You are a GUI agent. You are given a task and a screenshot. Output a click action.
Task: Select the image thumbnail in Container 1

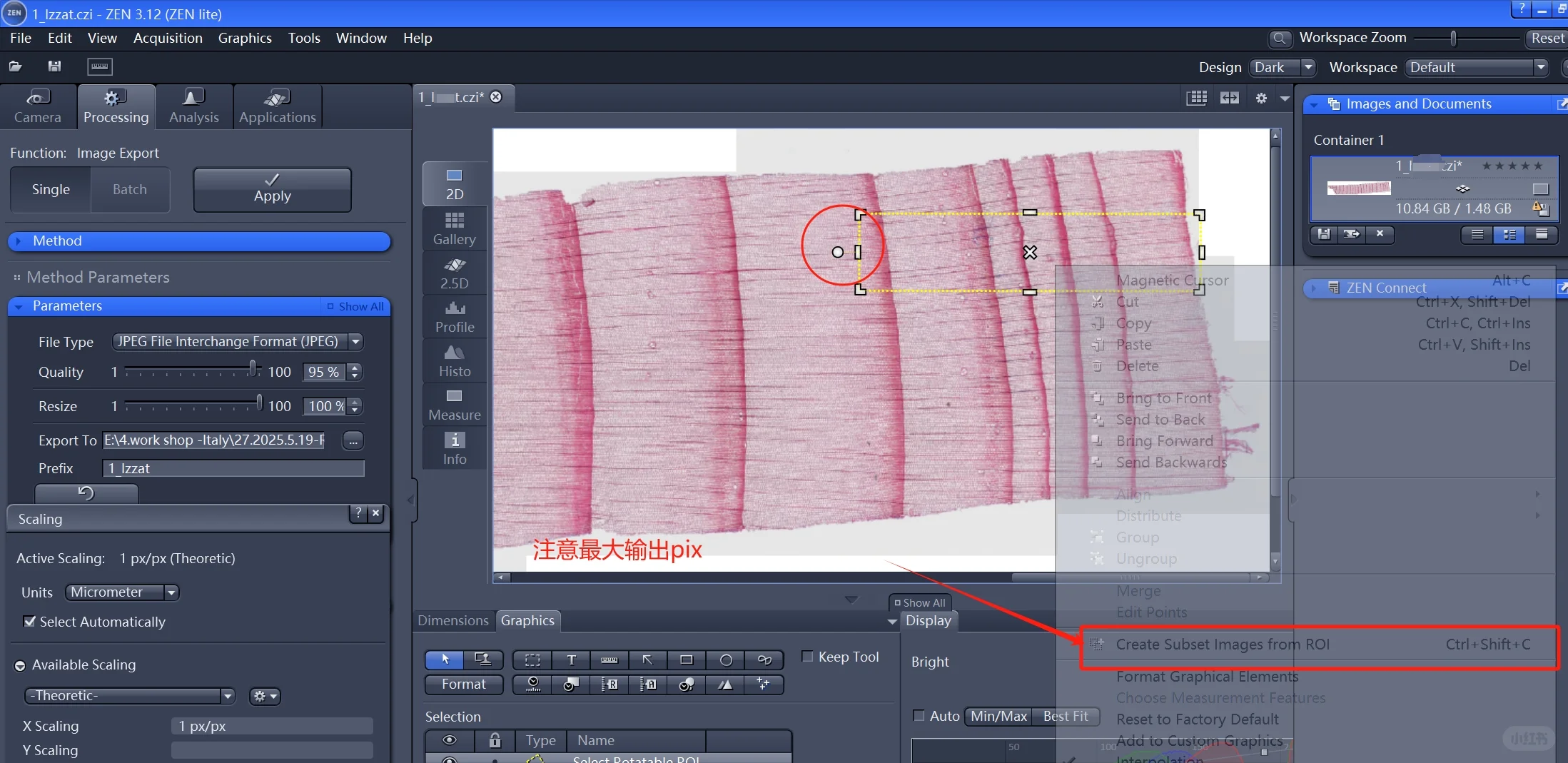1359,188
